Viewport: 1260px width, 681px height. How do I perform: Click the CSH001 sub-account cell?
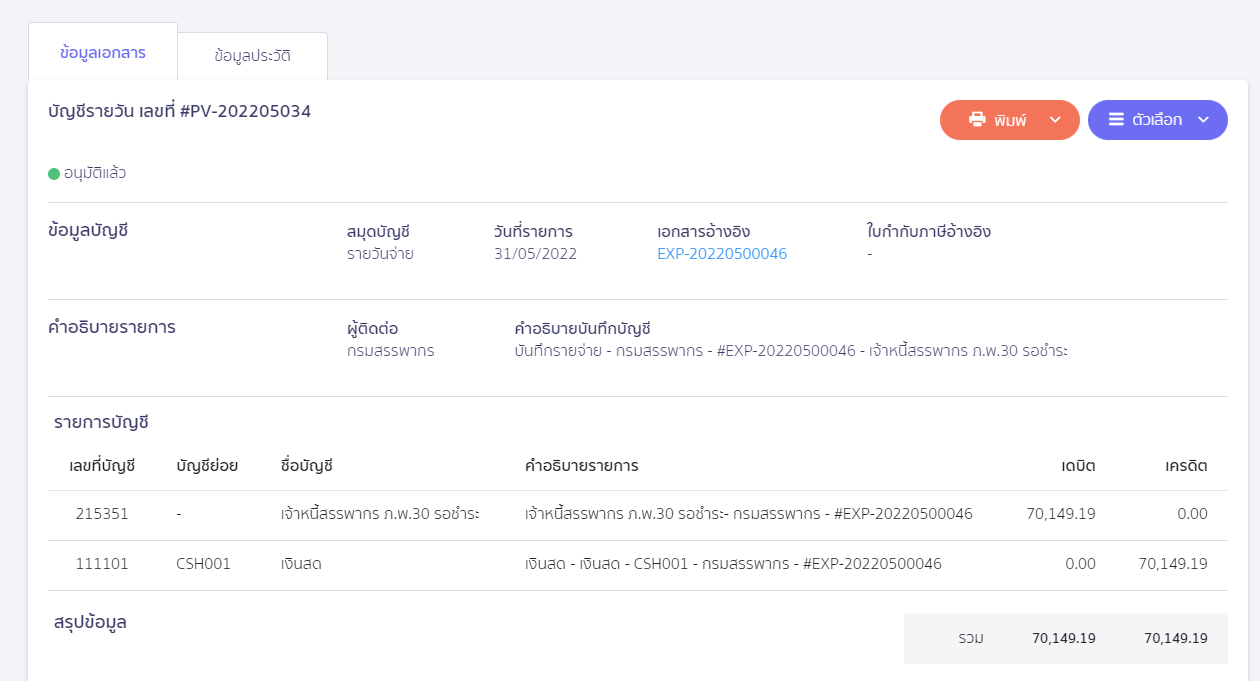(x=203, y=564)
